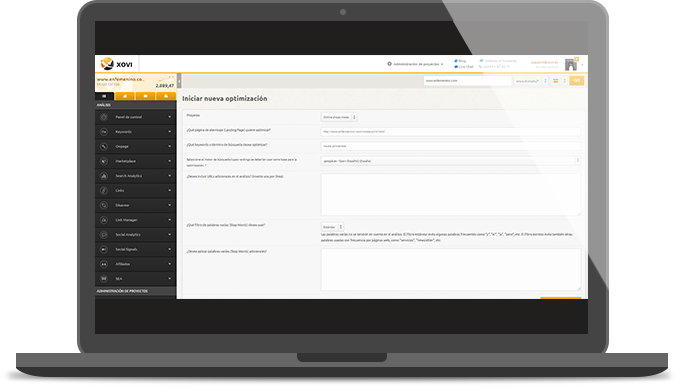
Task: Select the third orange sidebar tab
Action: pos(145,96)
